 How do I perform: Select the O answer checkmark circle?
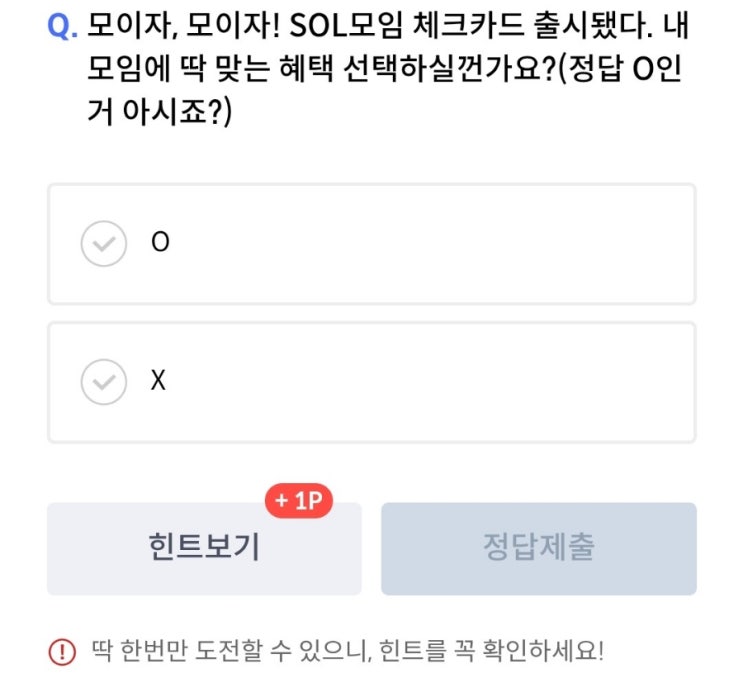point(103,243)
